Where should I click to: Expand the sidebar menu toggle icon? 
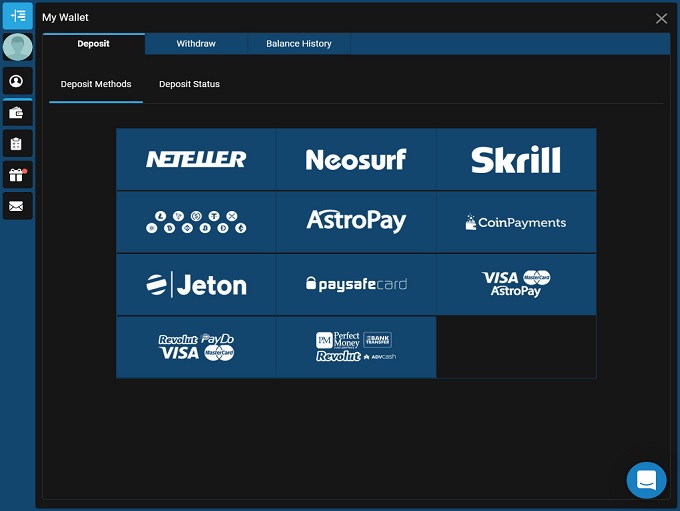coord(17,16)
